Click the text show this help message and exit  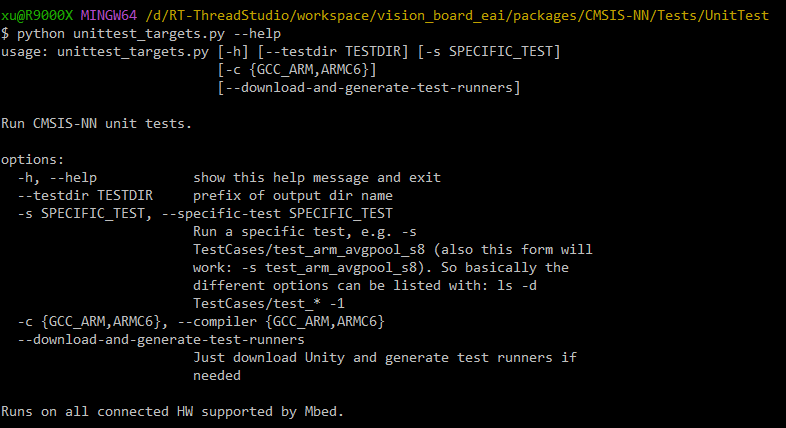[317, 178]
